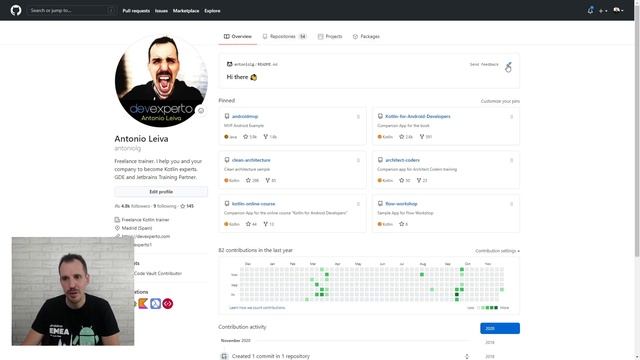640x360 pixels.
Task: Open the architect-coders repository
Action: (x=402, y=160)
